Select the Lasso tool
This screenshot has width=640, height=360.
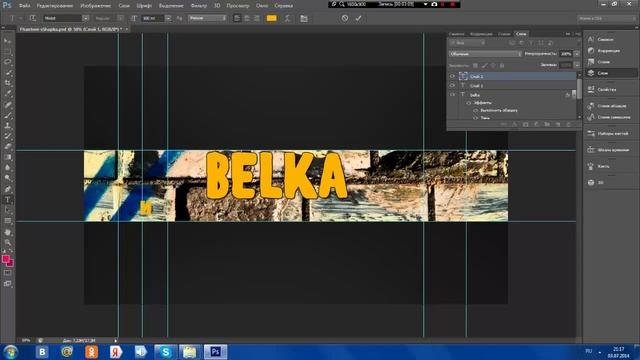tap(7, 62)
